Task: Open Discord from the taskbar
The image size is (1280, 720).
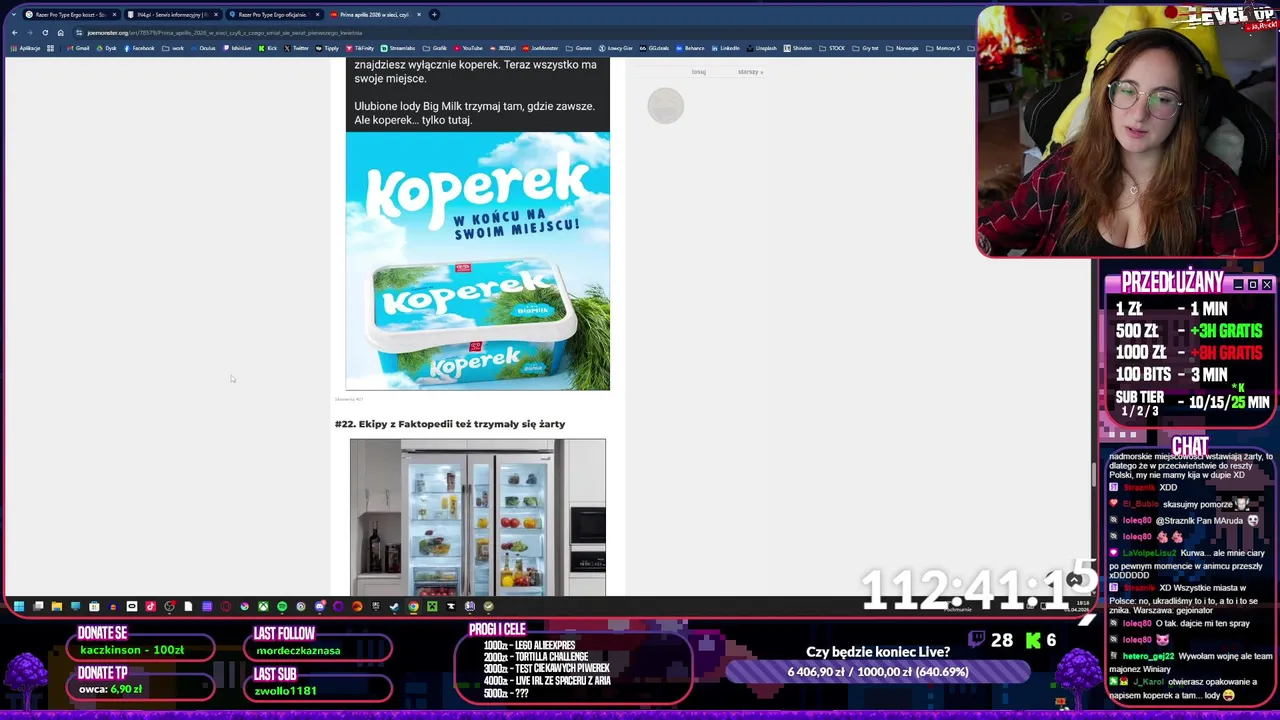Action: (320, 606)
